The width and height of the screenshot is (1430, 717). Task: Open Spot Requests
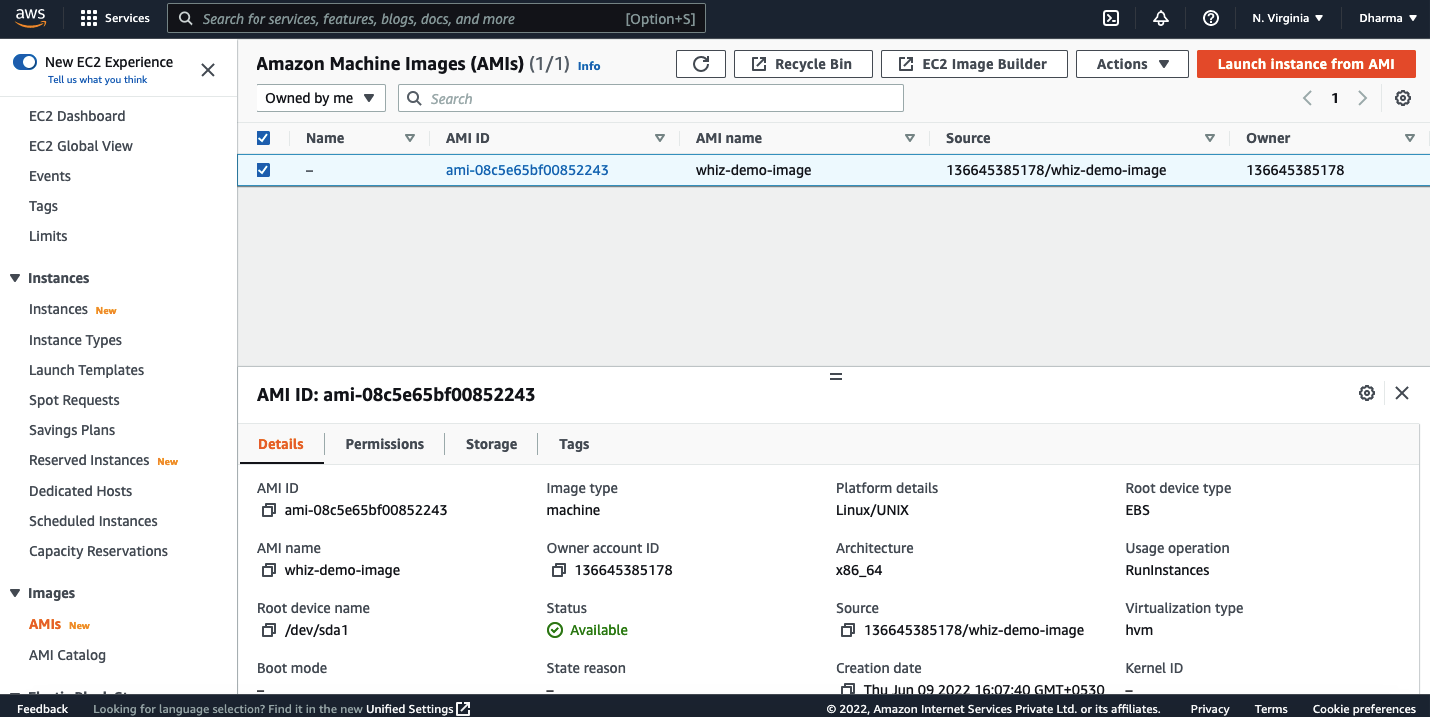click(74, 400)
